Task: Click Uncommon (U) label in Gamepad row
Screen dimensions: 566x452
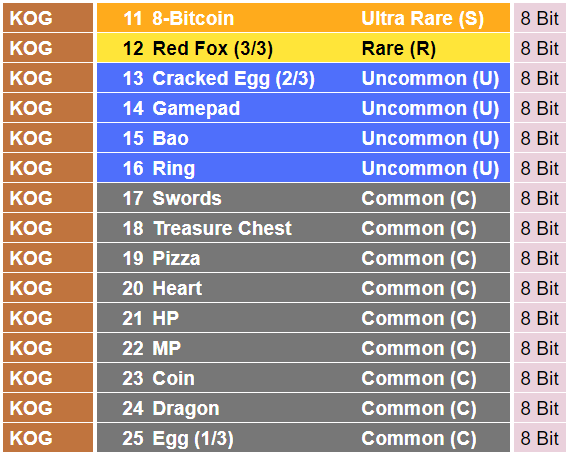Action: click(x=430, y=108)
